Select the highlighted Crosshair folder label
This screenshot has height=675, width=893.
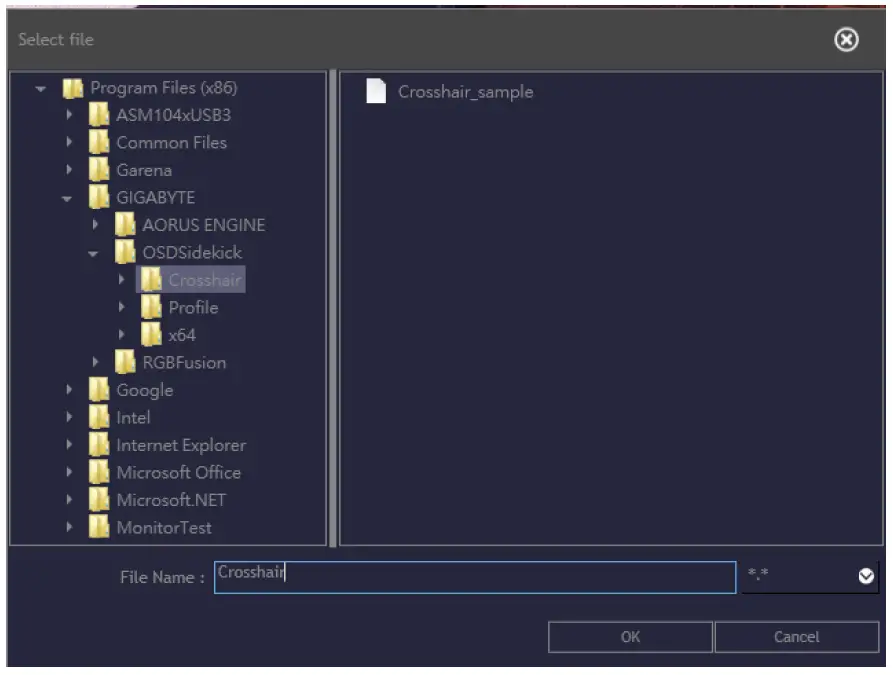click(x=205, y=280)
